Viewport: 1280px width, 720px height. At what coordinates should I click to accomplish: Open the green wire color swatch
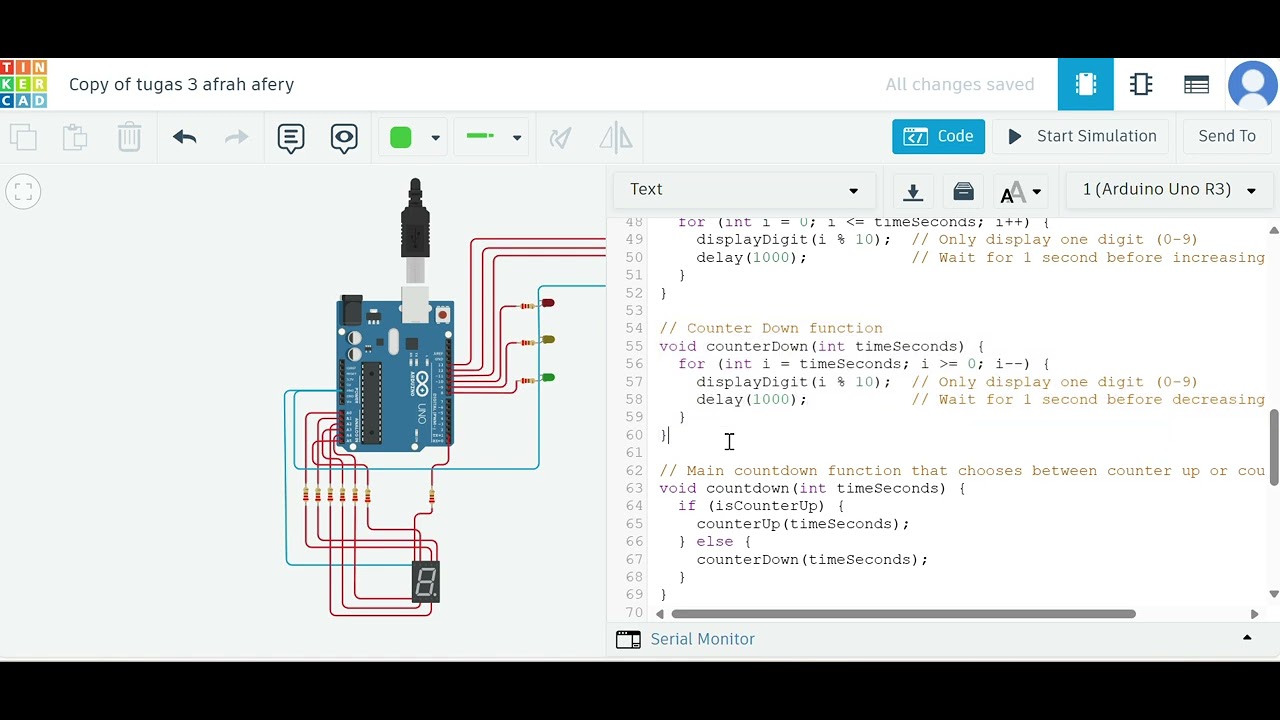(401, 138)
